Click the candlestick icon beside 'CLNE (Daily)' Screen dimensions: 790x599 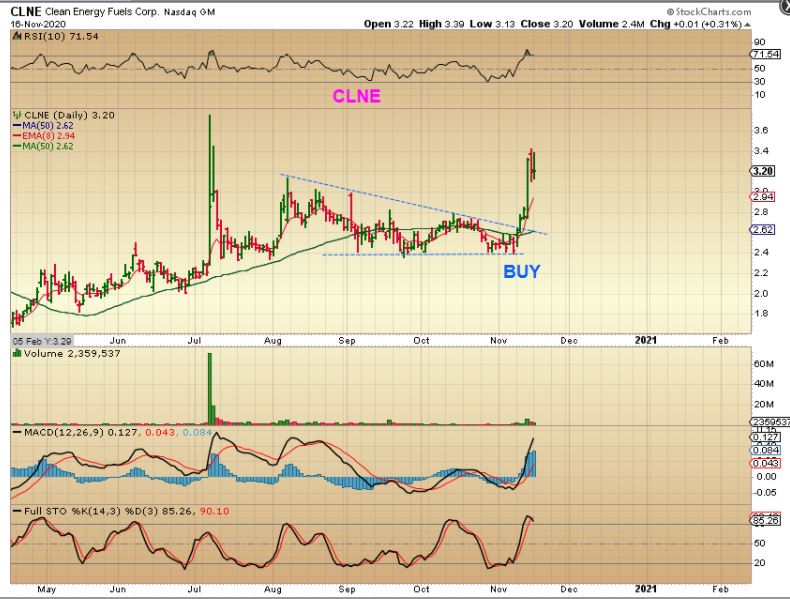click(x=17, y=115)
